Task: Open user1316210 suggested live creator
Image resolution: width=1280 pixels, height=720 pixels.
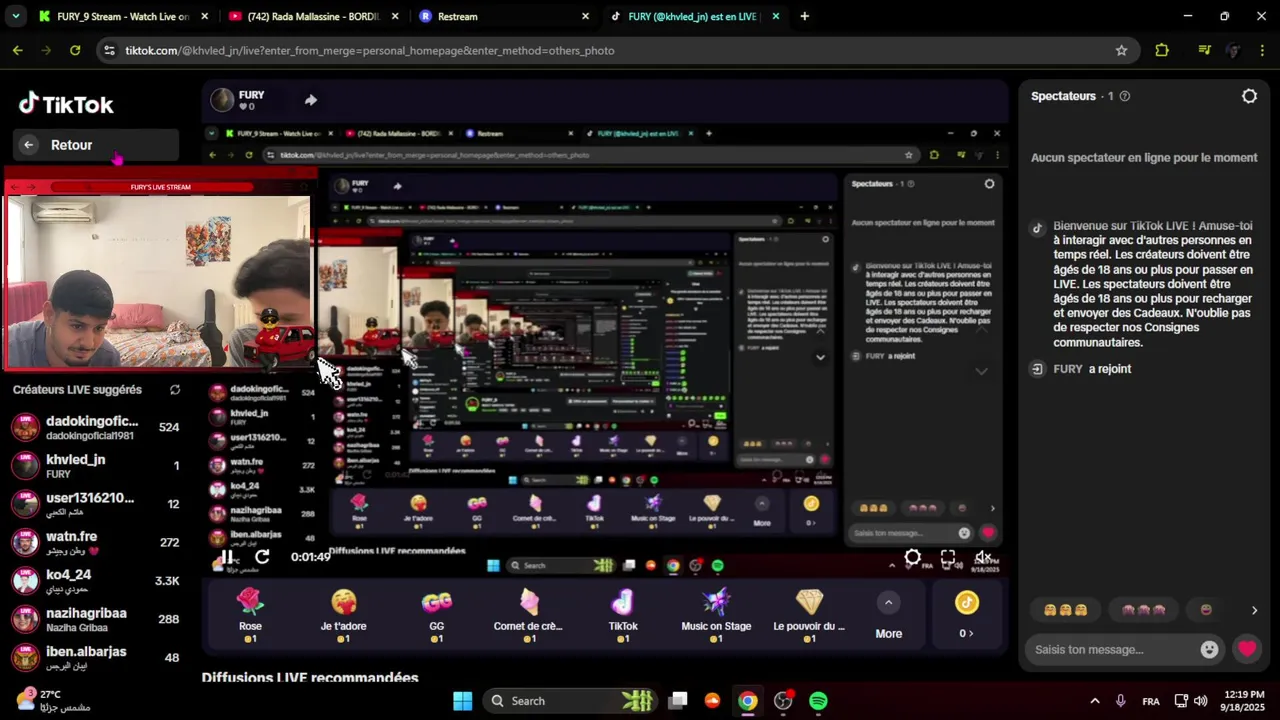Action: [96, 504]
